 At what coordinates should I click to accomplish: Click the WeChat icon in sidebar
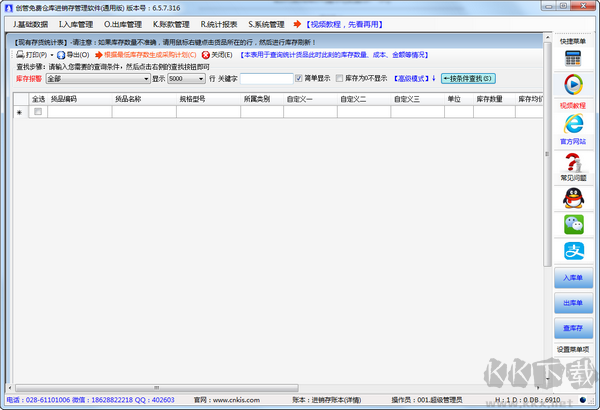572,225
